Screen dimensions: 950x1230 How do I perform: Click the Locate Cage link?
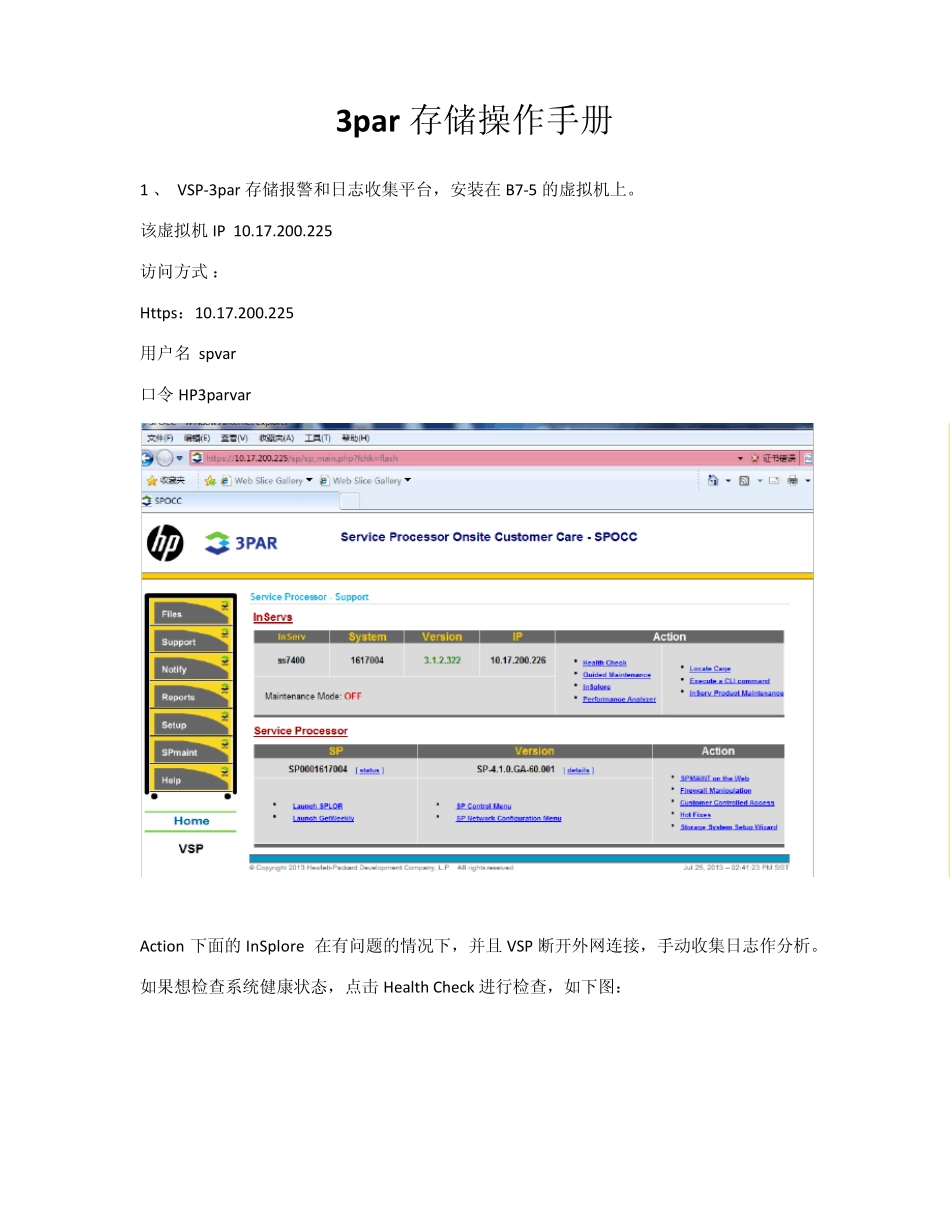click(x=710, y=668)
